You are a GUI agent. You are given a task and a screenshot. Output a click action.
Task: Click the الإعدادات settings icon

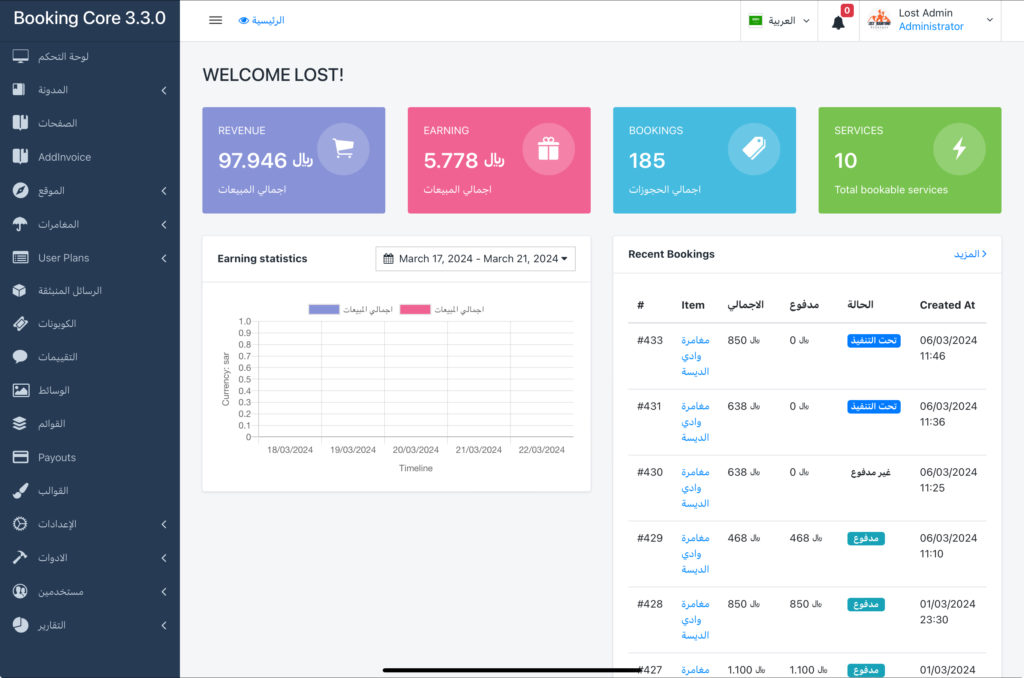click(20, 524)
